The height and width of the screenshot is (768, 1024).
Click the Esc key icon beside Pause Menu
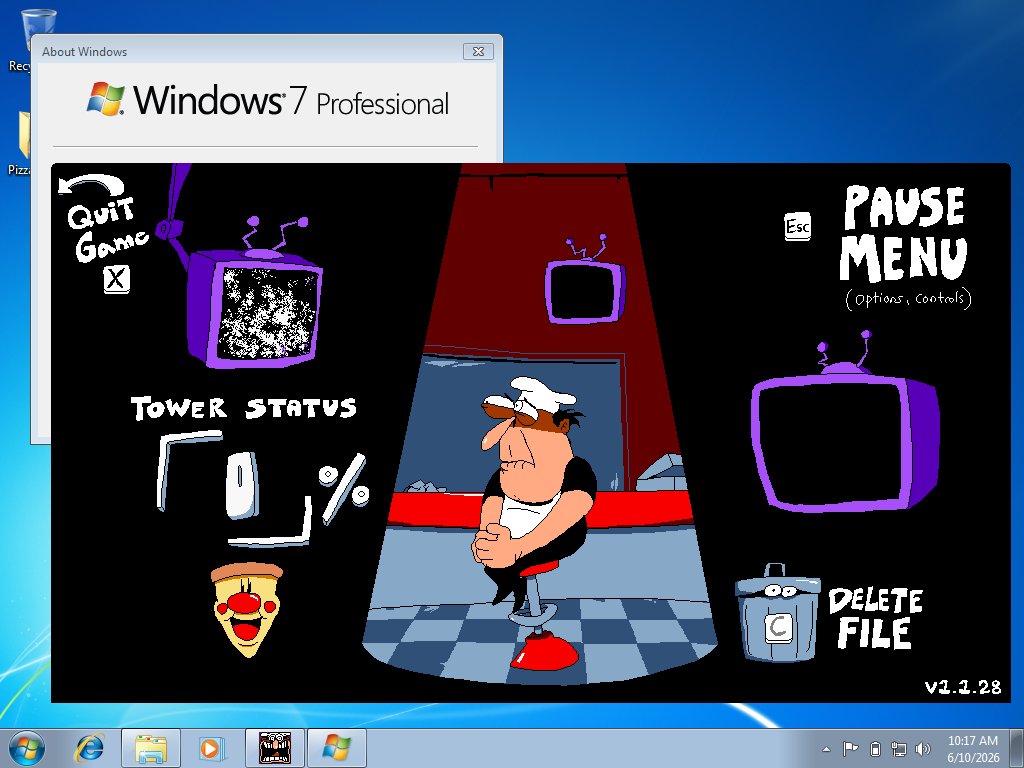click(x=797, y=227)
